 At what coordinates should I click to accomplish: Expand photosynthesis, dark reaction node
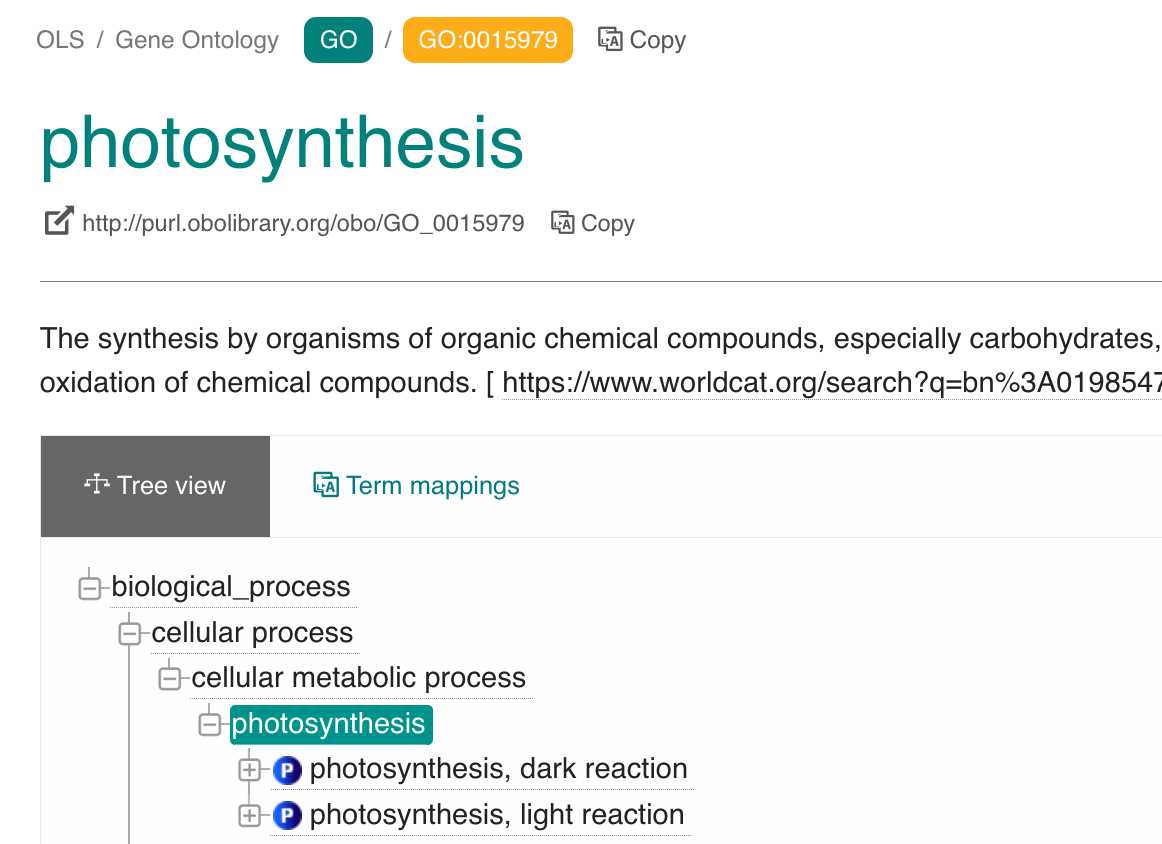[250, 770]
